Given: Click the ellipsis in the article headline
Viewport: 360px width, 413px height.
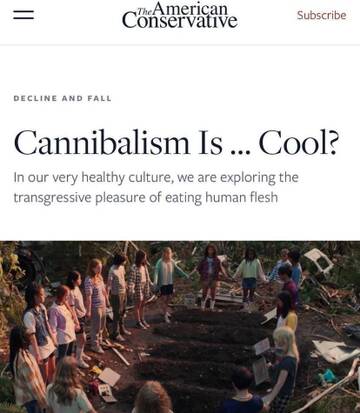Looking at the screenshot, I should pyautogui.click(x=240, y=153).
